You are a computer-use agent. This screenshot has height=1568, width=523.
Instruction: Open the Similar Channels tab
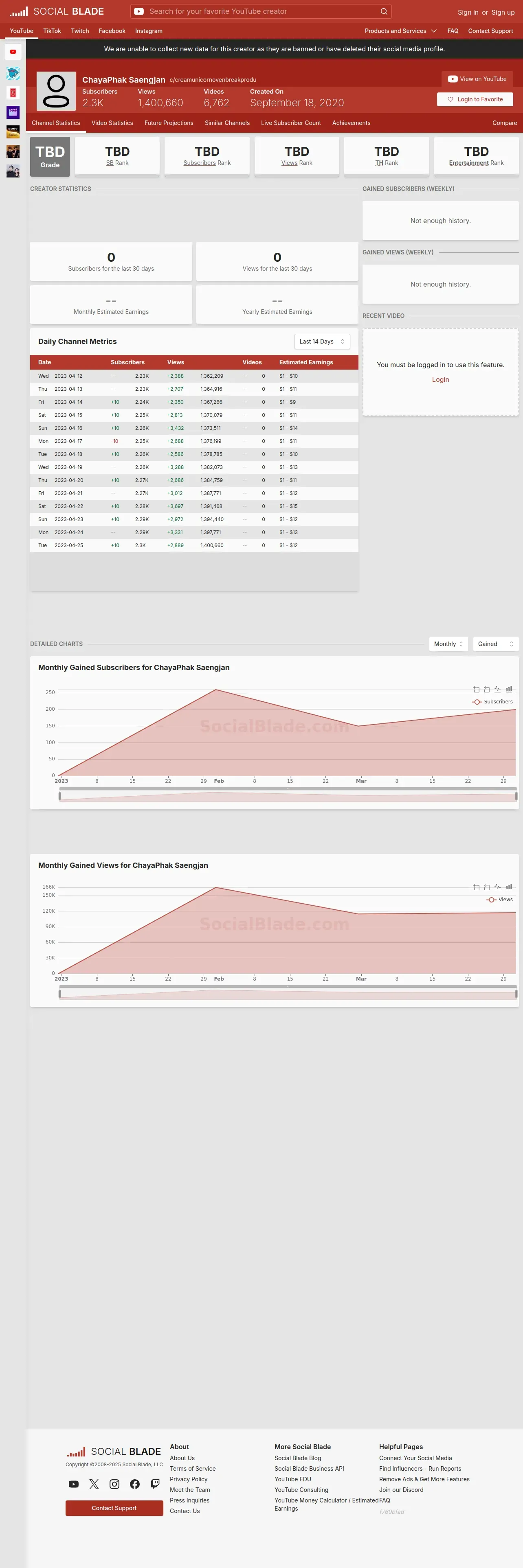227,123
